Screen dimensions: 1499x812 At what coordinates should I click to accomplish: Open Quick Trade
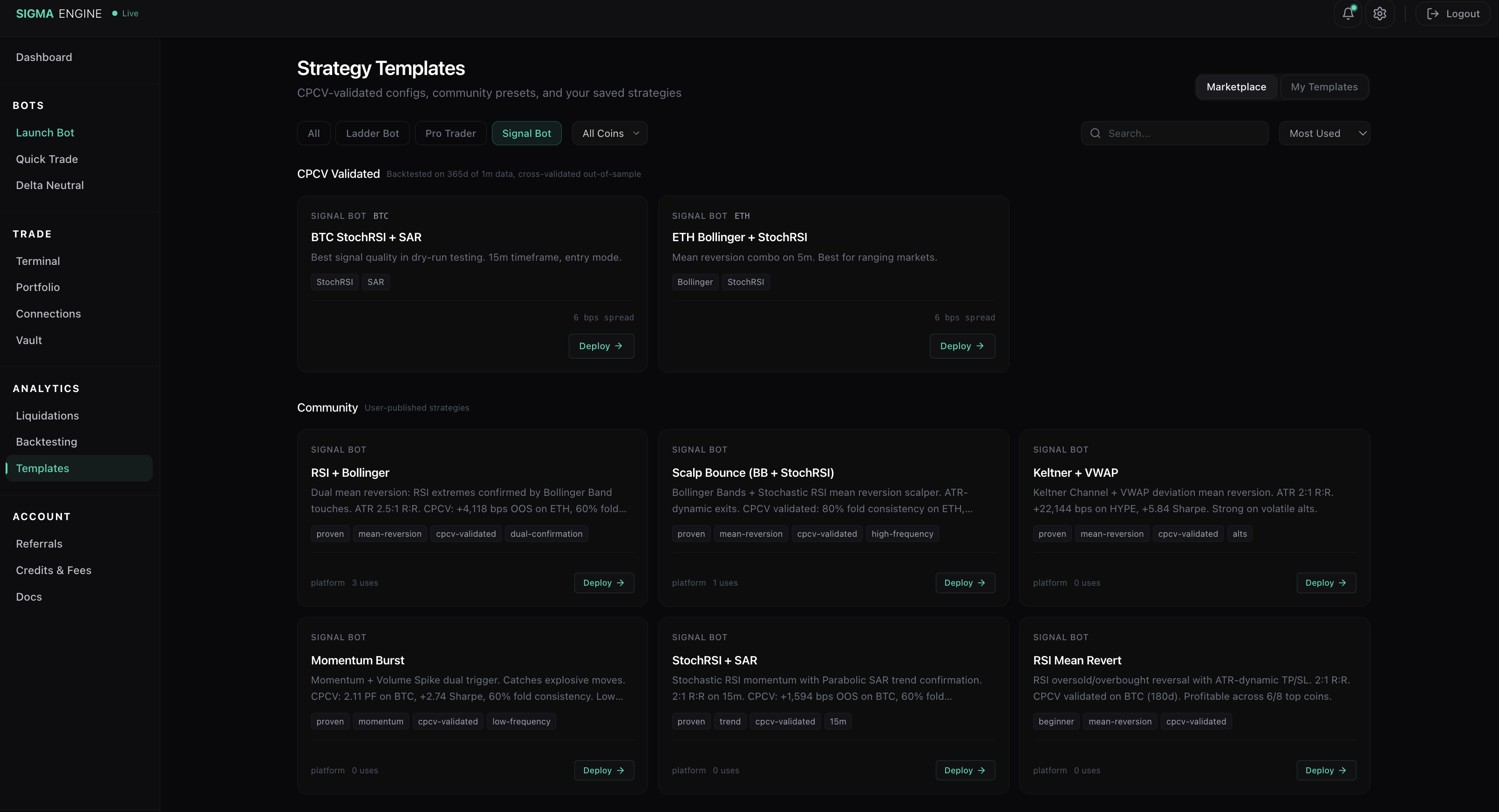click(x=47, y=159)
